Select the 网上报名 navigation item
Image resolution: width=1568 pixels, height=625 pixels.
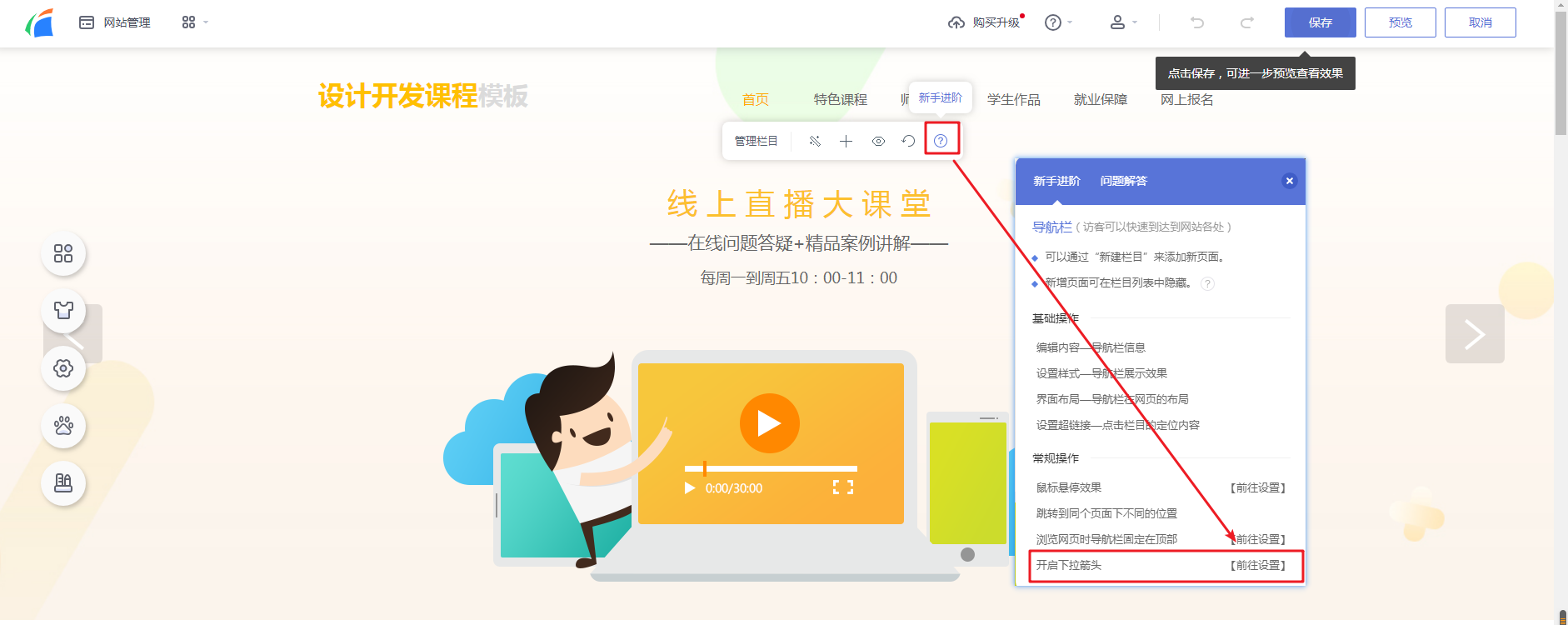[1187, 99]
